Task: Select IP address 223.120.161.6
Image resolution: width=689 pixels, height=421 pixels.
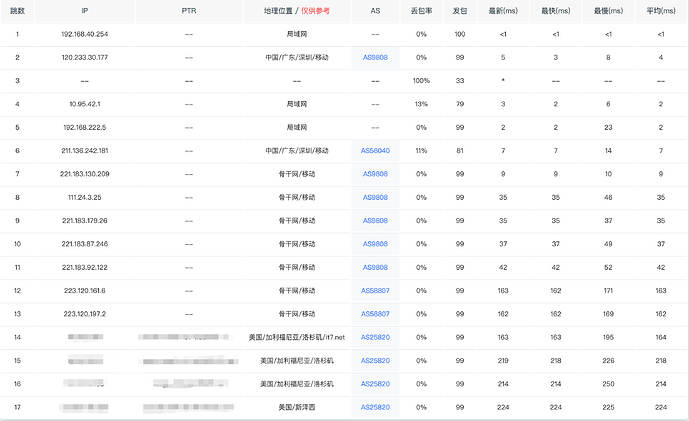Action: point(84,290)
